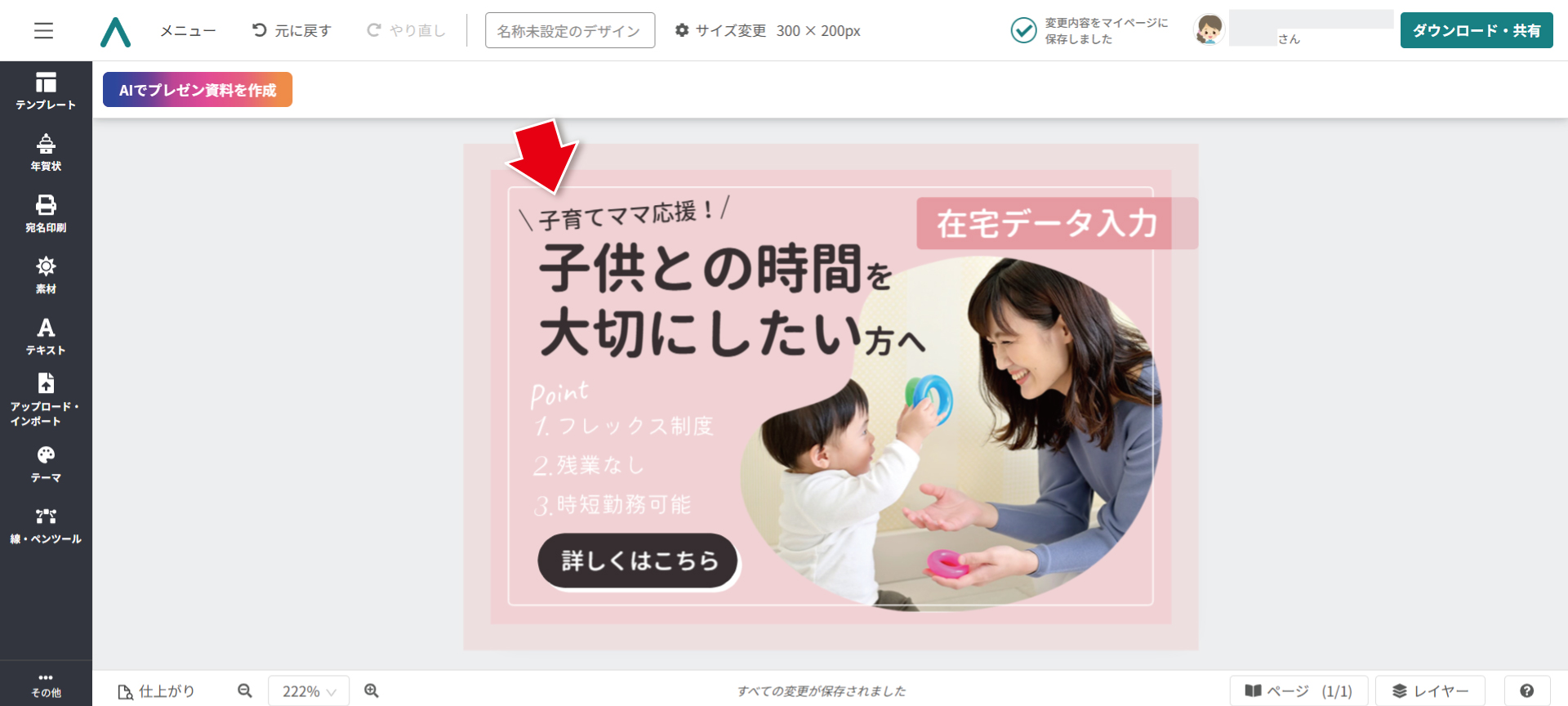
Task: Click ダウンロード・共有 button
Action: click(x=1477, y=30)
